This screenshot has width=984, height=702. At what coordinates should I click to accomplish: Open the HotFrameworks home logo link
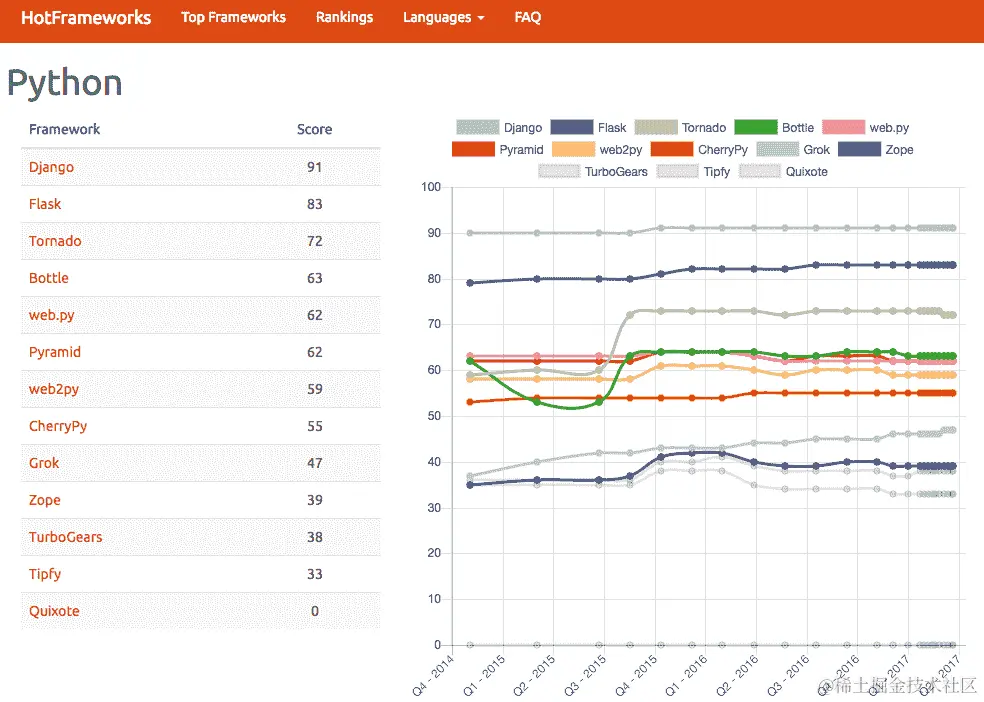[x=86, y=18]
